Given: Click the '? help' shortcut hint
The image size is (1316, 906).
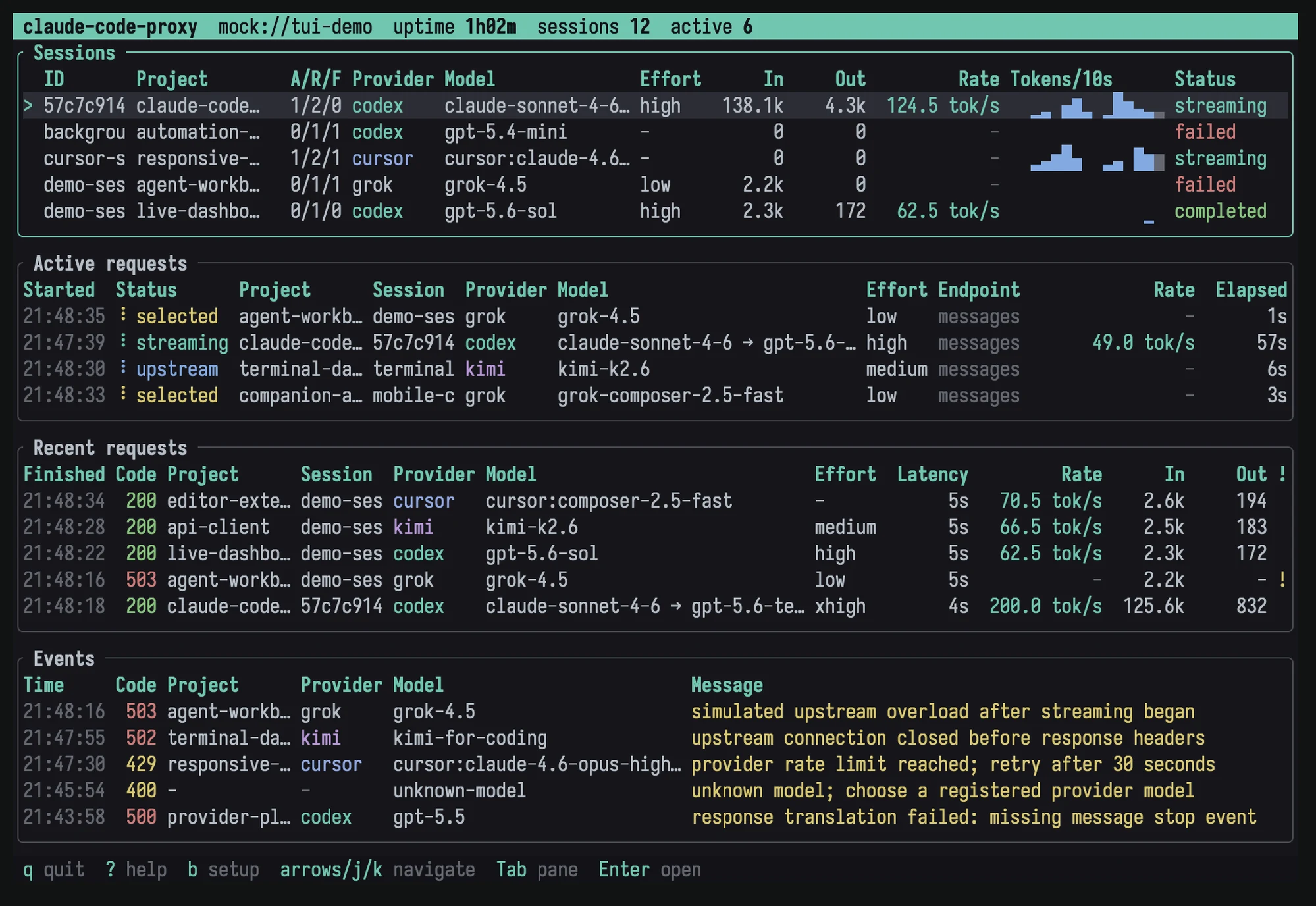Looking at the screenshot, I should [x=136, y=870].
